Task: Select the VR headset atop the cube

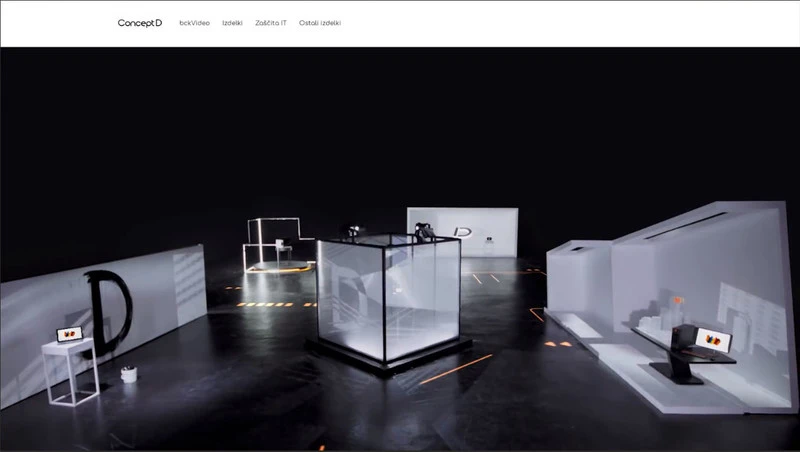Action: point(424,231)
